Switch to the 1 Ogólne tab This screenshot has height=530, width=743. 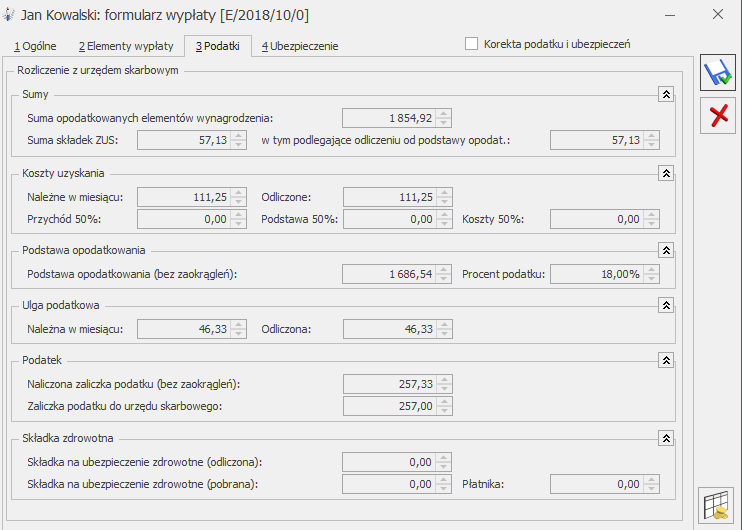tap(35, 46)
